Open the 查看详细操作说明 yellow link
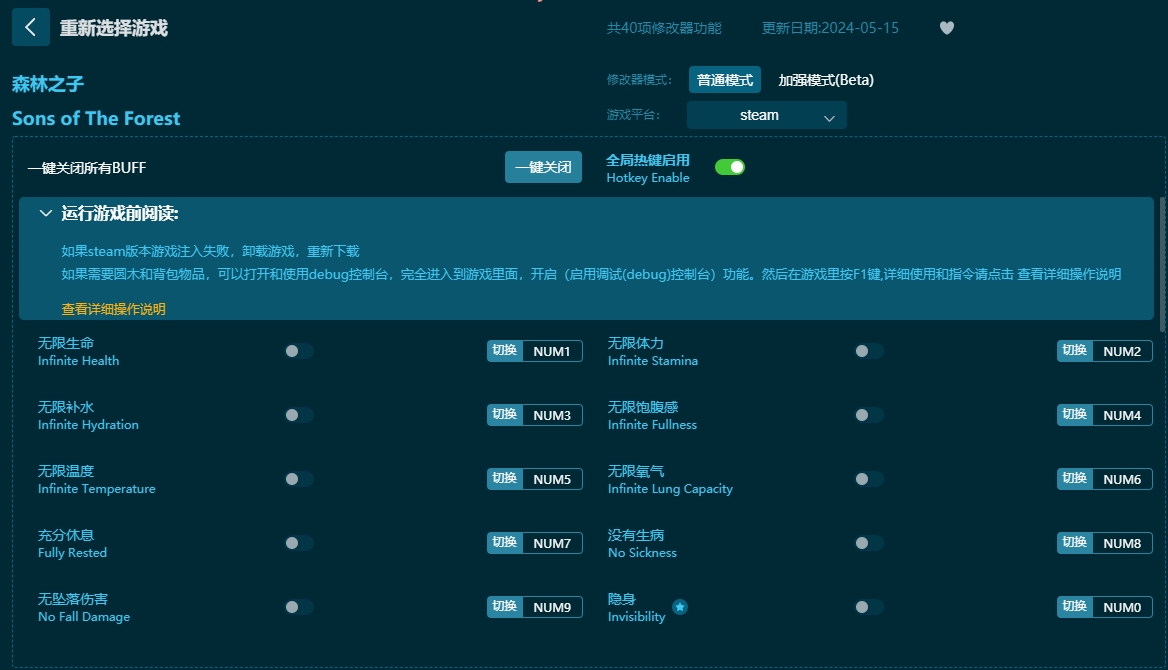1168x670 pixels. tap(113, 309)
